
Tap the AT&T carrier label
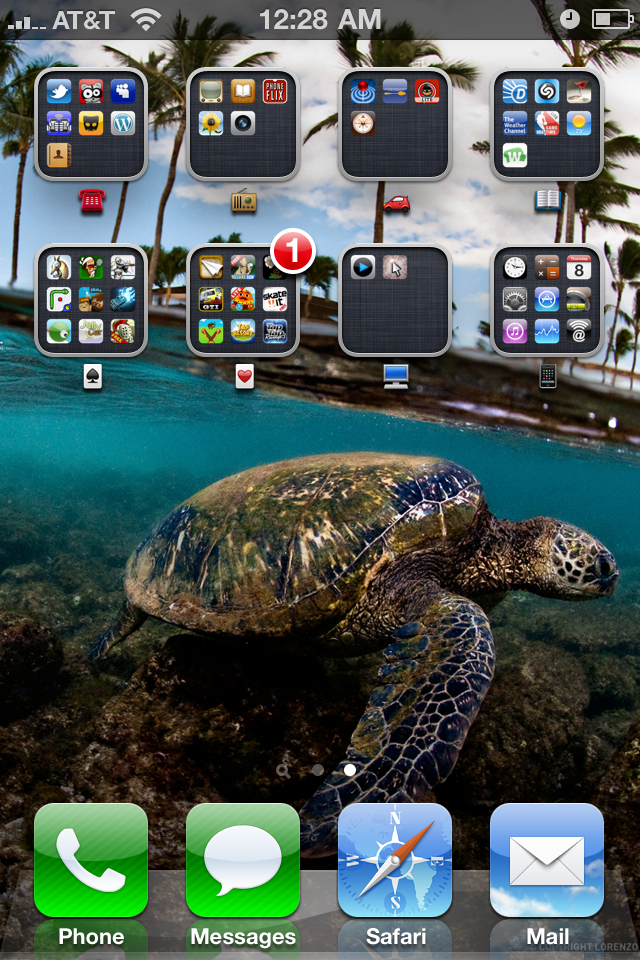[x=83, y=20]
